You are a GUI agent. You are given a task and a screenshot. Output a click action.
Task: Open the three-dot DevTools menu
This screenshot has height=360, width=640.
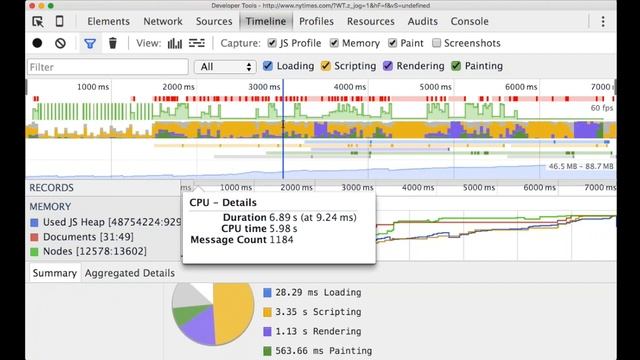click(x=603, y=21)
